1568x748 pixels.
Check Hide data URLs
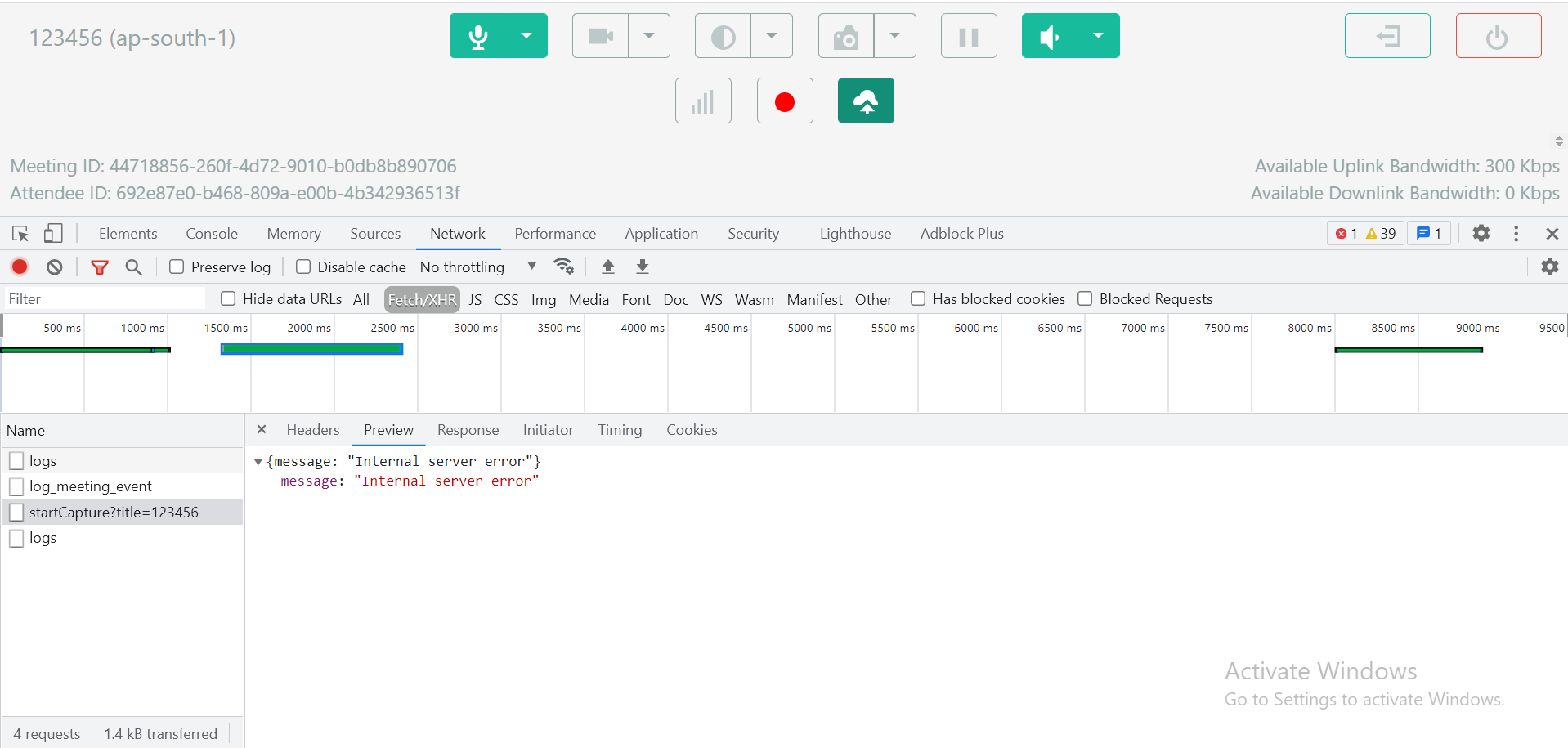(x=228, y=298)
